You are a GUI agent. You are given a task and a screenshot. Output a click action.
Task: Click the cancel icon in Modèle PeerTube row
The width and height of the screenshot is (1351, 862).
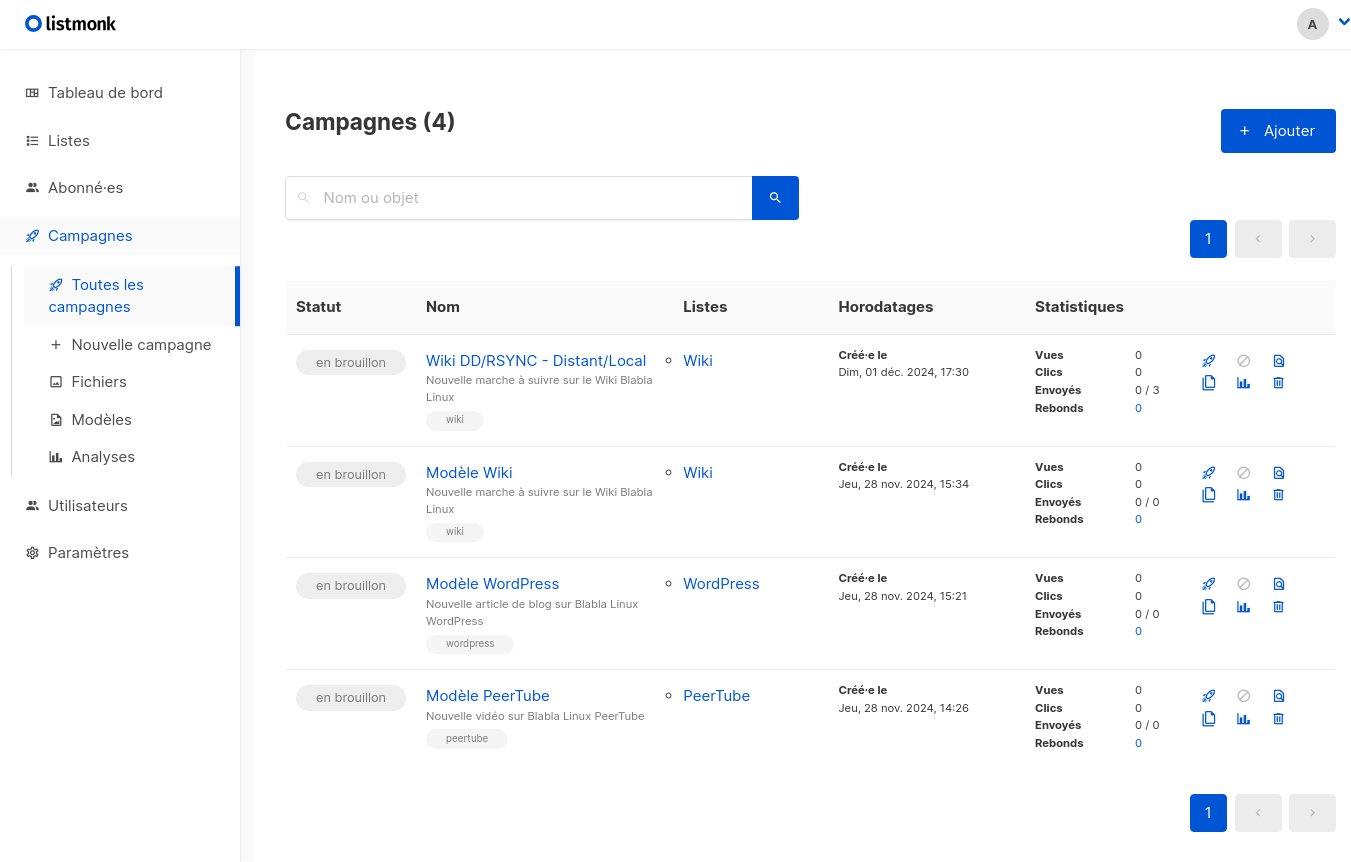pyautogui.click(x=1243, y=696)
